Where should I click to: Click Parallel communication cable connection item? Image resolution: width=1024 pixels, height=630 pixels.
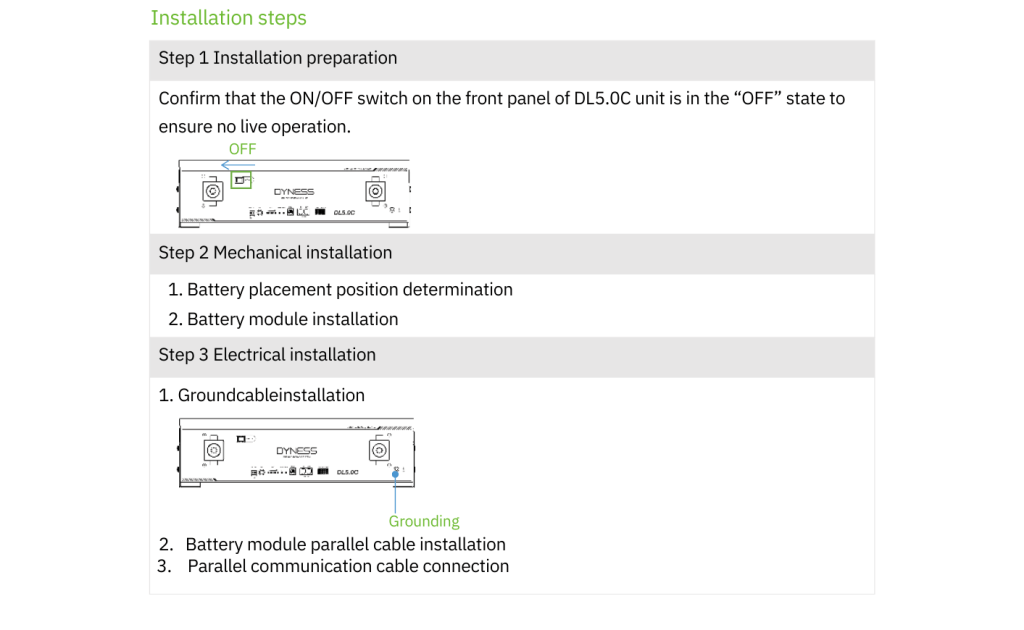click(348, 566)
